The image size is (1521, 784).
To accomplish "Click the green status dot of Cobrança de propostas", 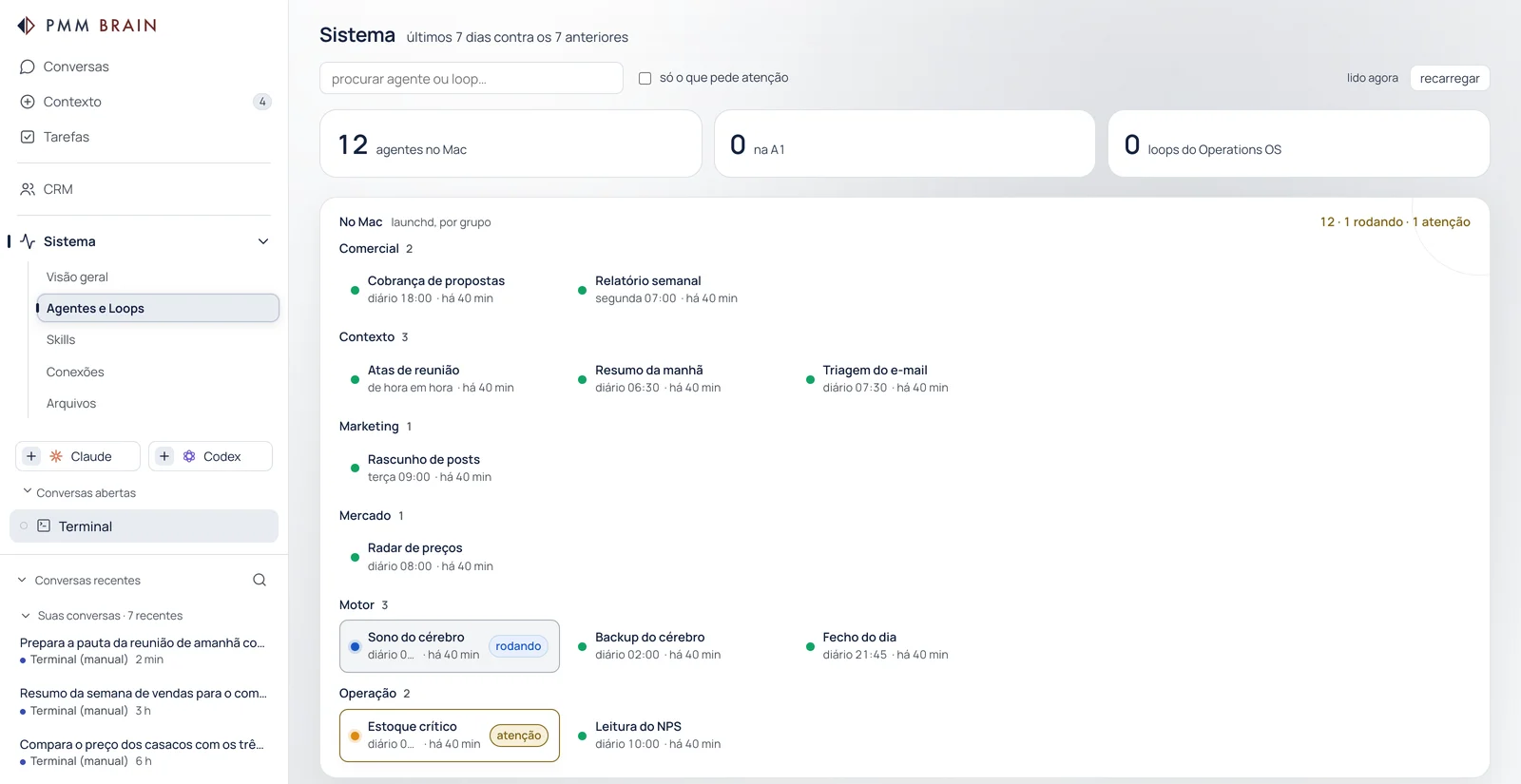I will click(x=355, y=290).
